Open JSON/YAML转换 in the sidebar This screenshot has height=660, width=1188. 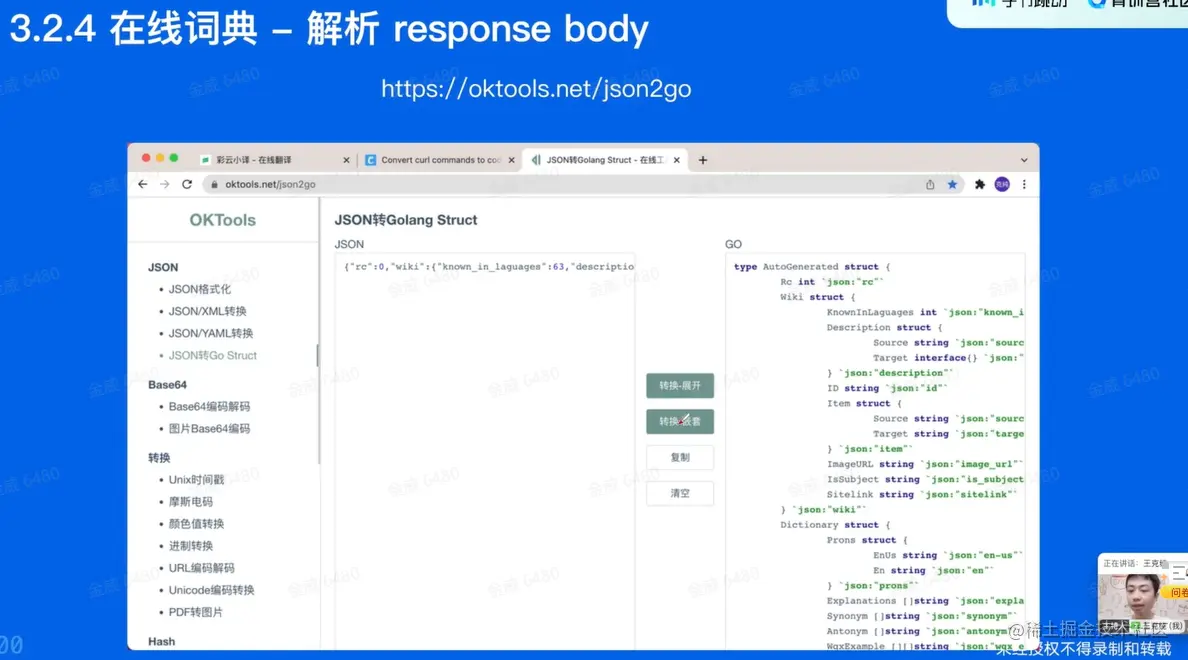tap(211, 333)
